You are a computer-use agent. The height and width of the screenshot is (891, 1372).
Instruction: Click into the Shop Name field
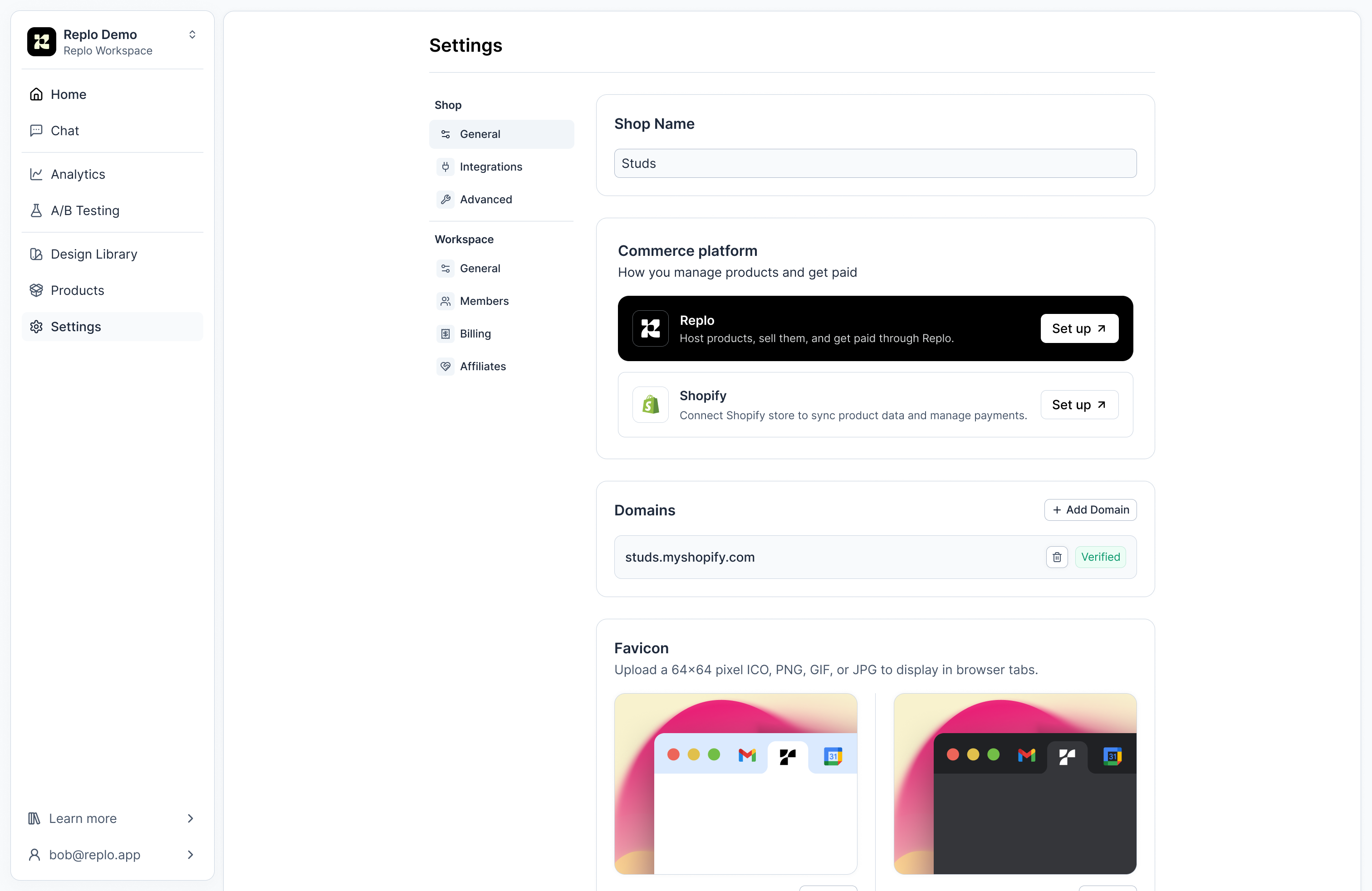click(x=875, y=164)
